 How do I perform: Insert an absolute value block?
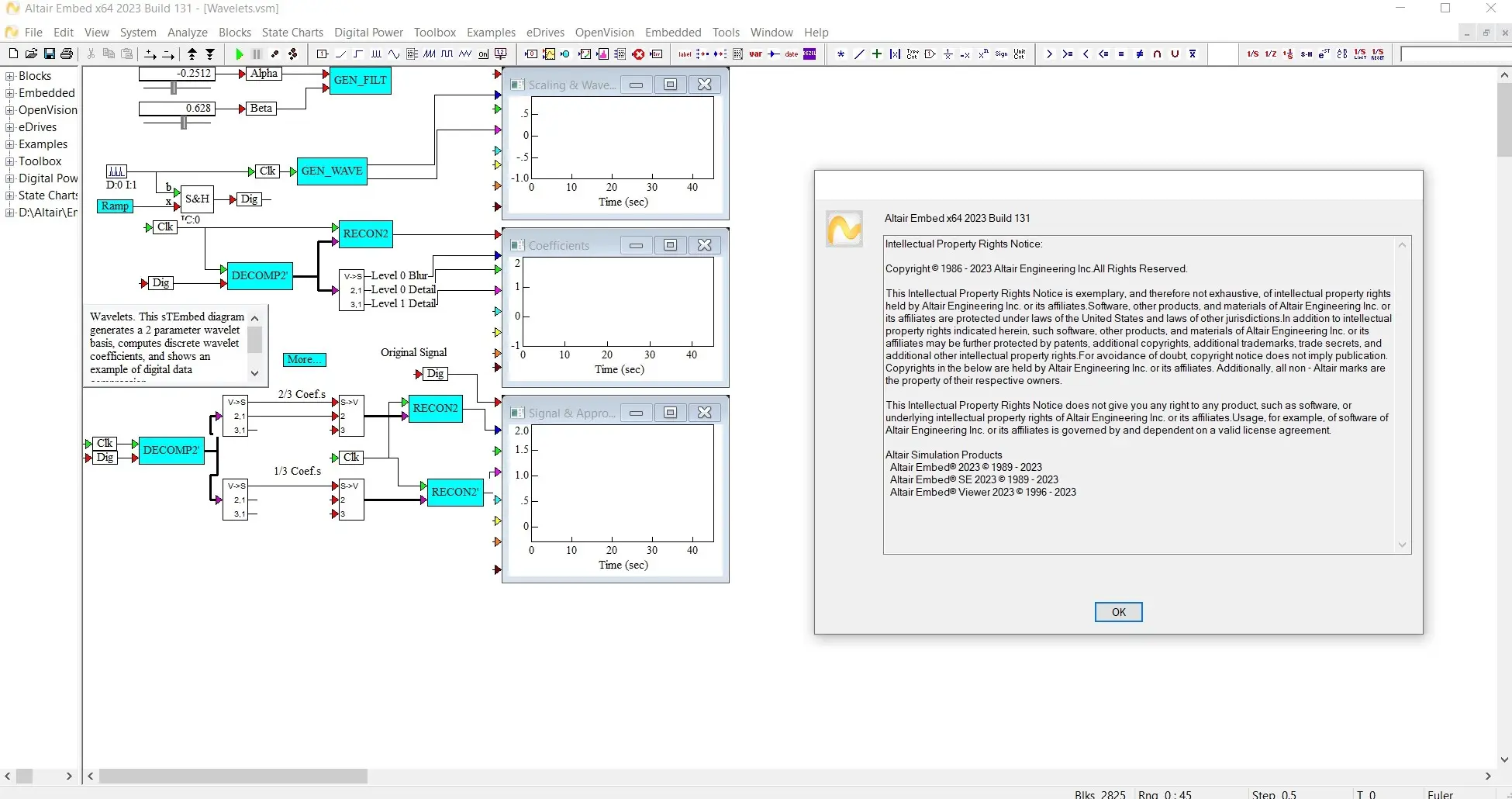pyautogui.click(x=895, y=54)
